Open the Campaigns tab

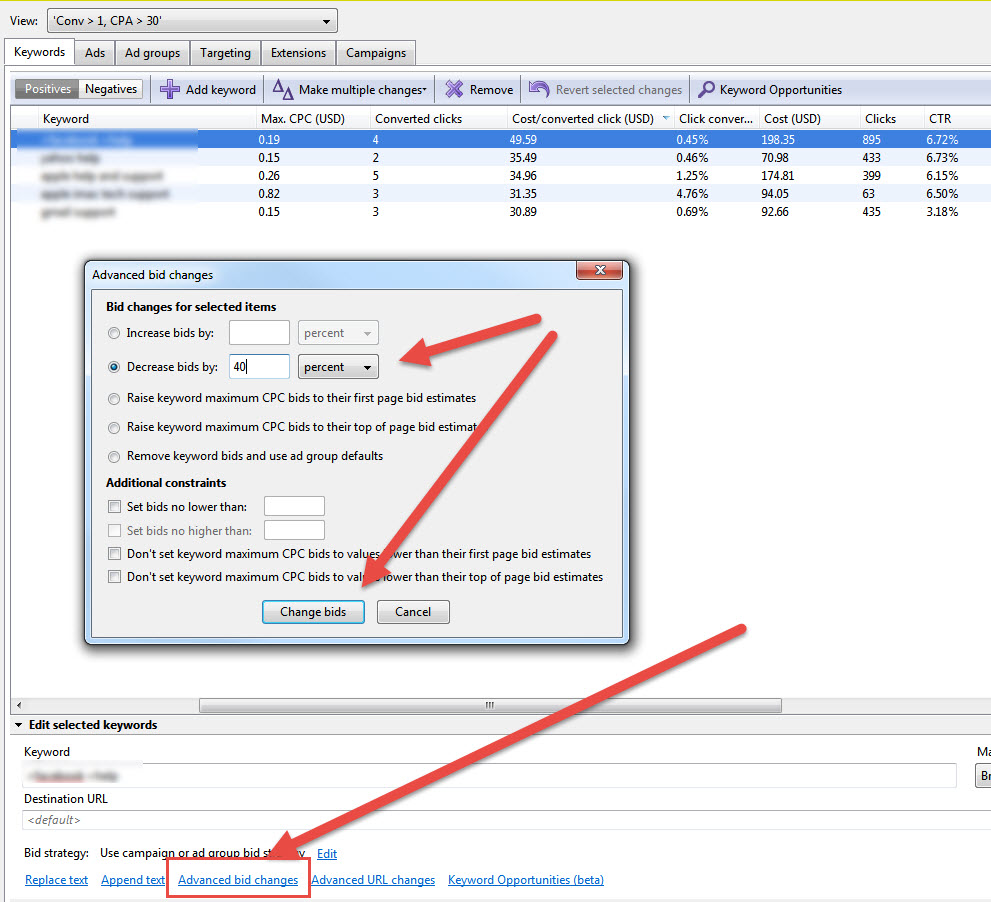point(376,53)
